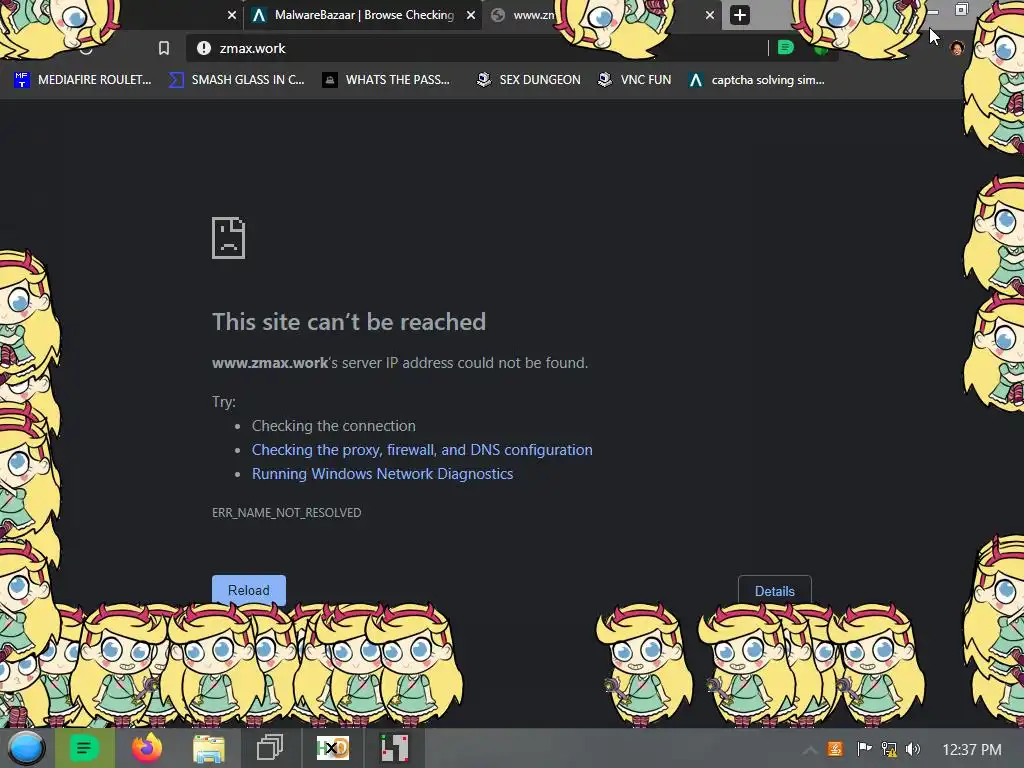Open HxD hex editor from taskbar
This screenshot has width=1024, height=768.
(x=332, y=748)
